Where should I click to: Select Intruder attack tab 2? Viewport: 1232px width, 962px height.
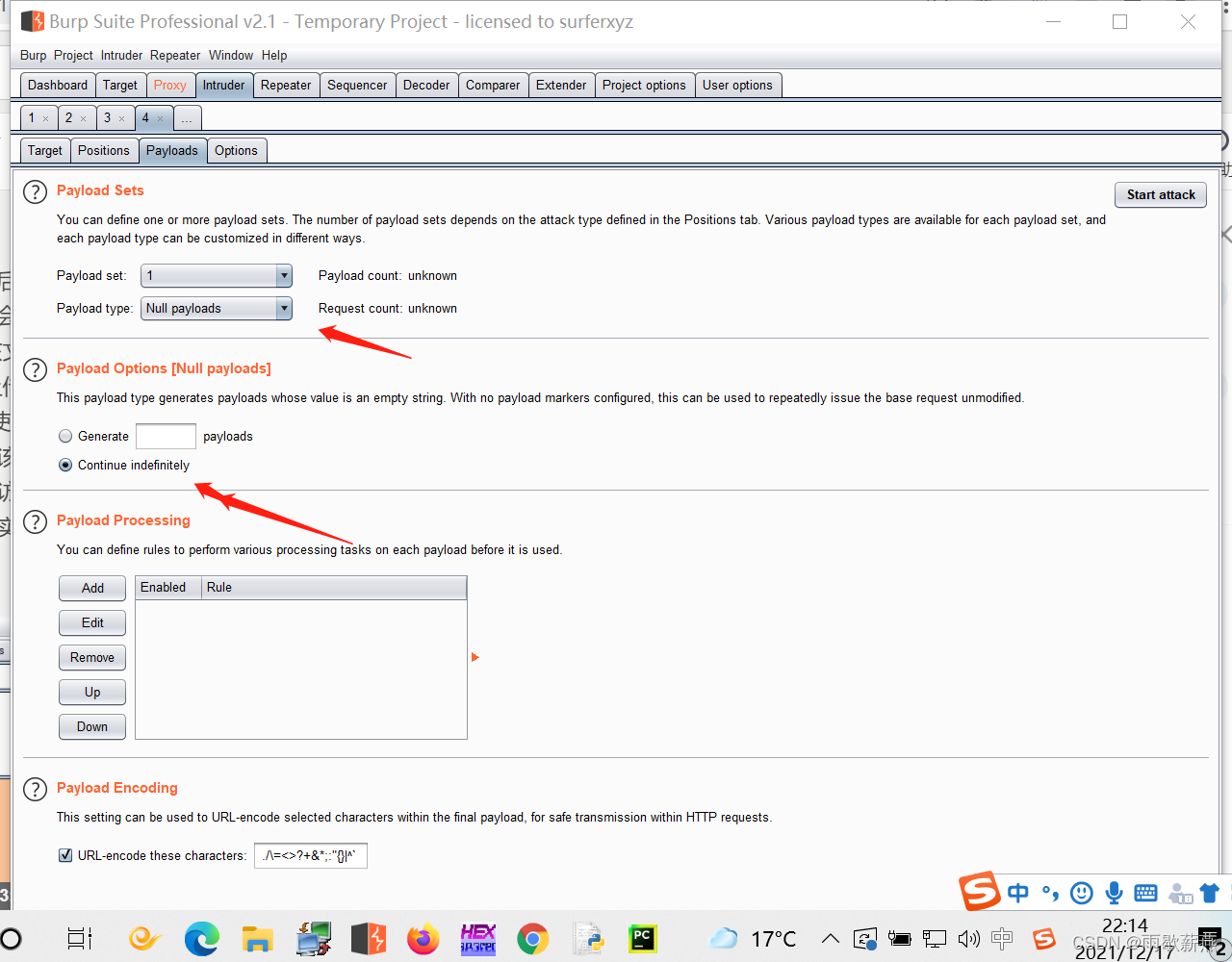[x=76, y=117]
